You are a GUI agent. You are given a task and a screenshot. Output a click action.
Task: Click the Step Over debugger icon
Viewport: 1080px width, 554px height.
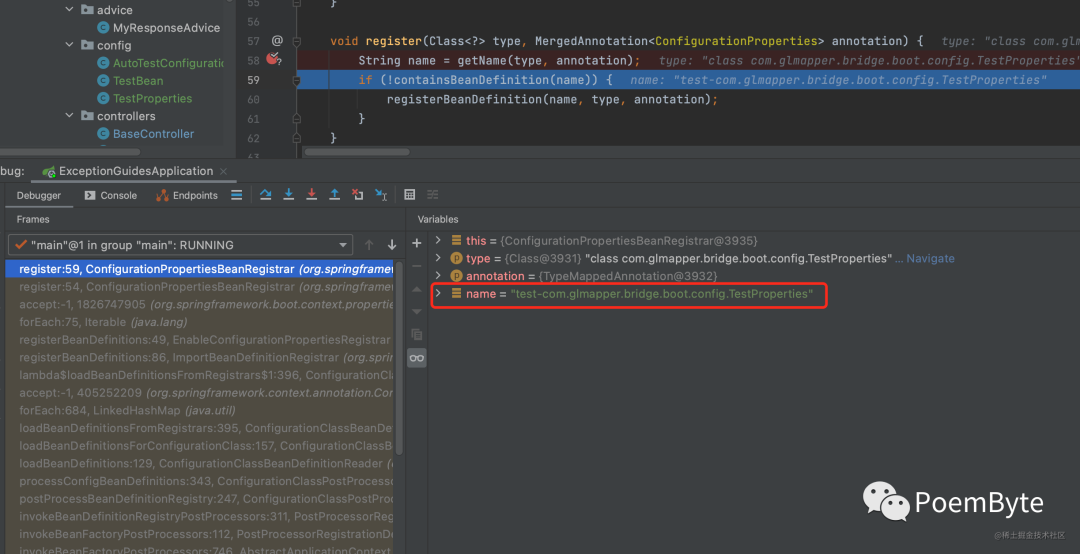tap(265, 195)
